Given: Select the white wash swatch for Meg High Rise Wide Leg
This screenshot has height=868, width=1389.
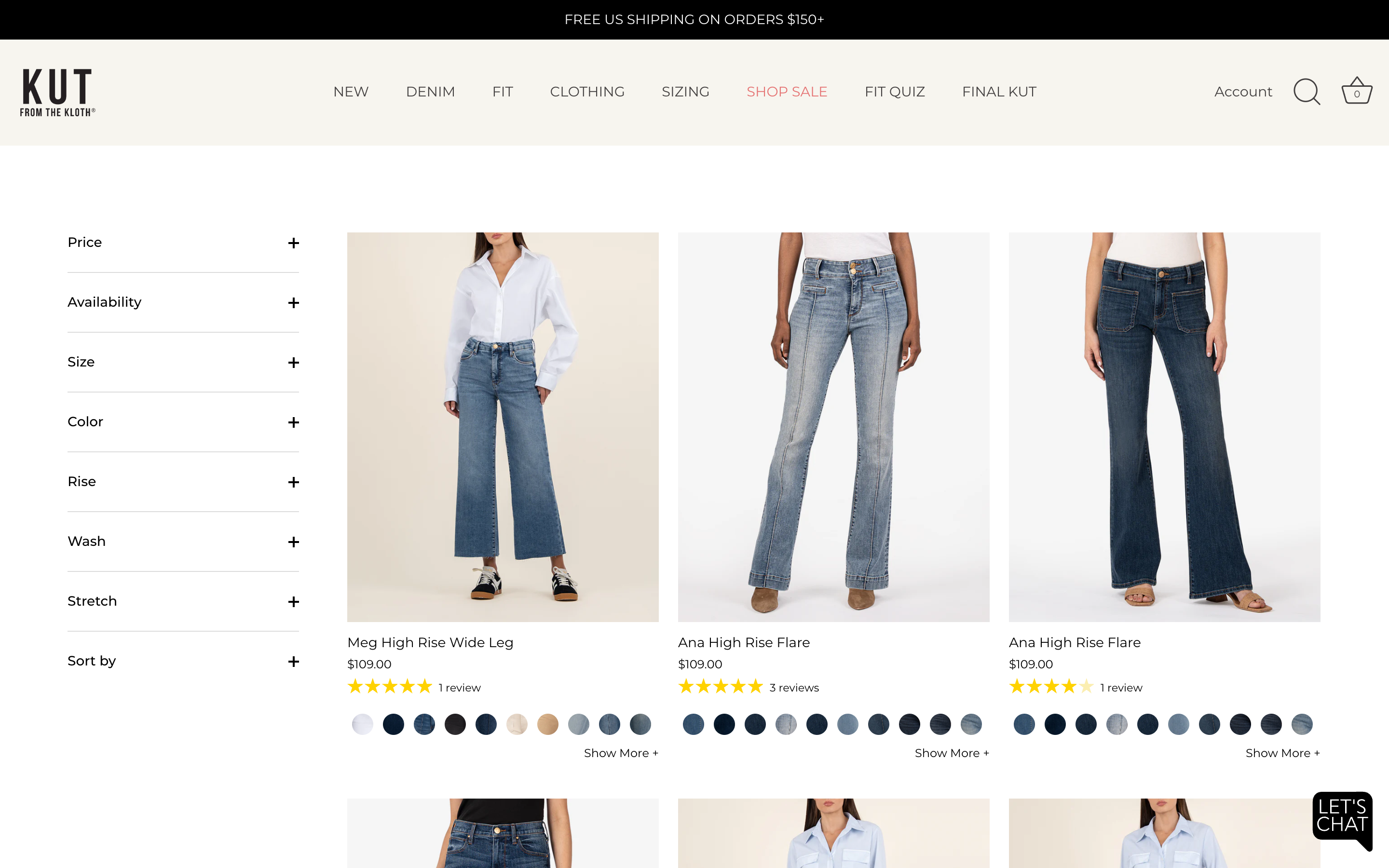Looking at the screenshot, I should [x=362, y=724].
